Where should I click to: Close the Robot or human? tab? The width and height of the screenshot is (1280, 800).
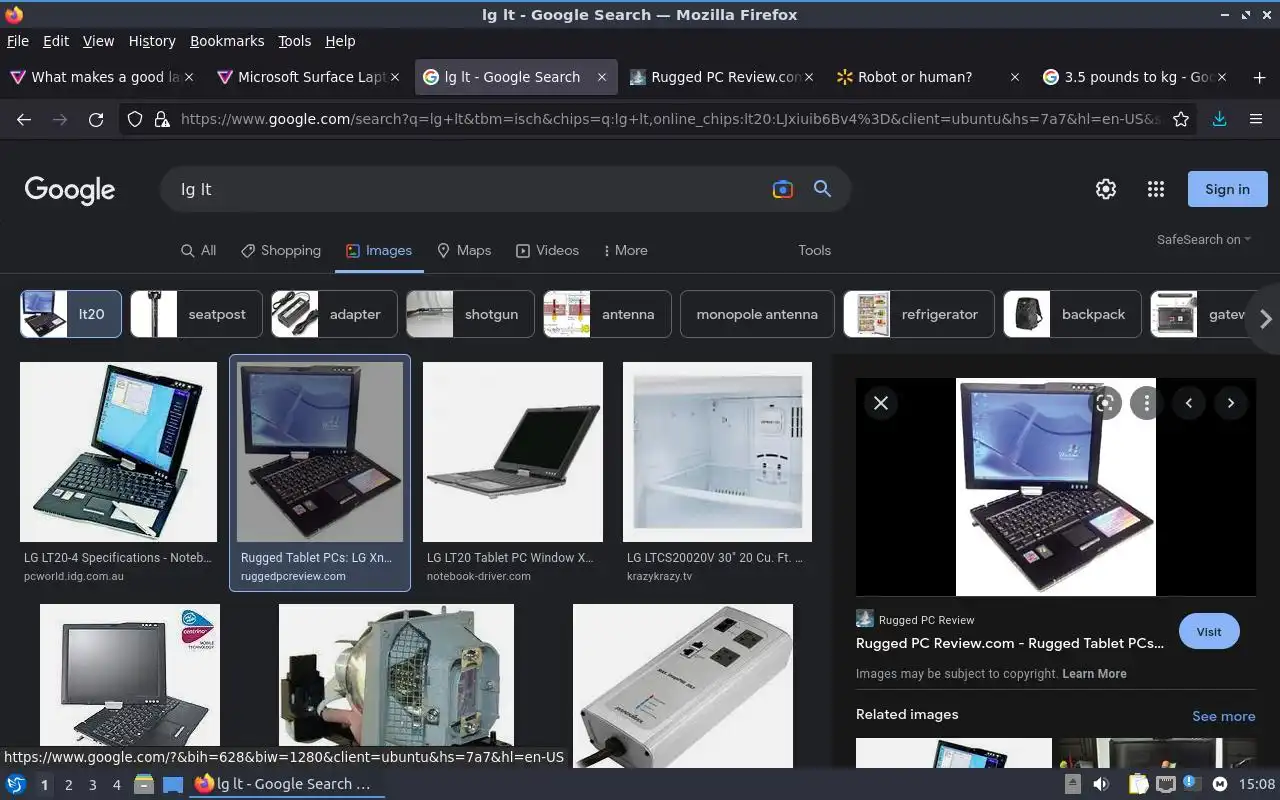tap(1015, 77)
